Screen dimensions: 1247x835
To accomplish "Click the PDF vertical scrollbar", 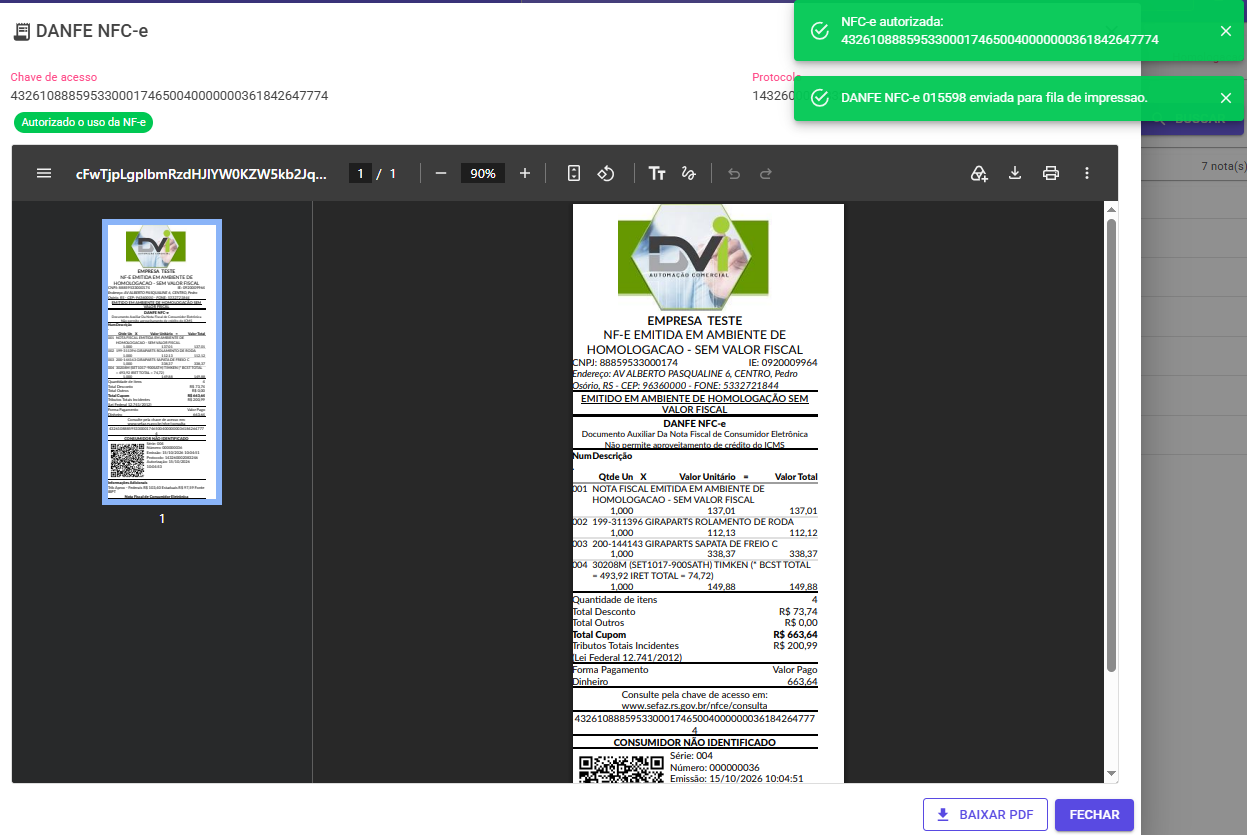I will tap(1111, 445).
